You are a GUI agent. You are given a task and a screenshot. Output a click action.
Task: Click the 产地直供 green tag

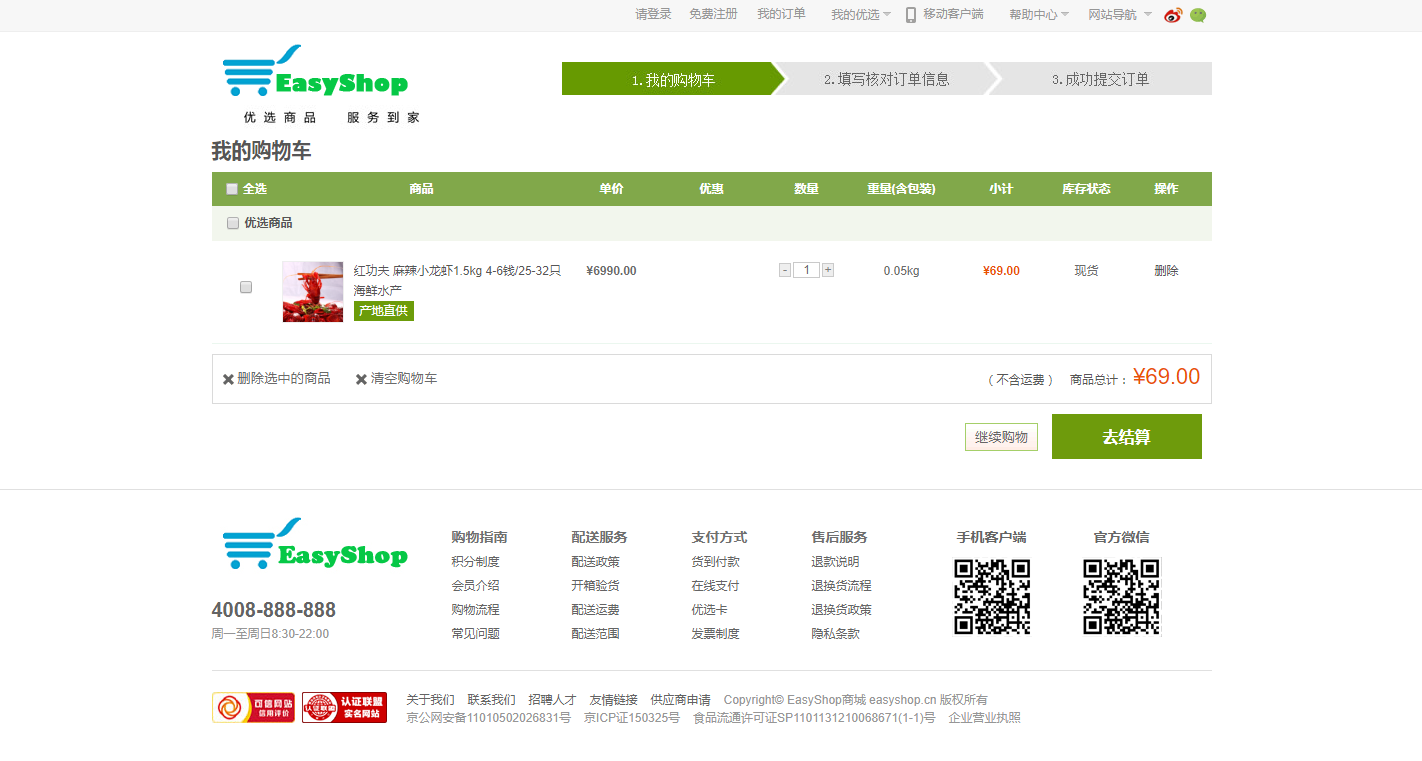coord(384,311)
